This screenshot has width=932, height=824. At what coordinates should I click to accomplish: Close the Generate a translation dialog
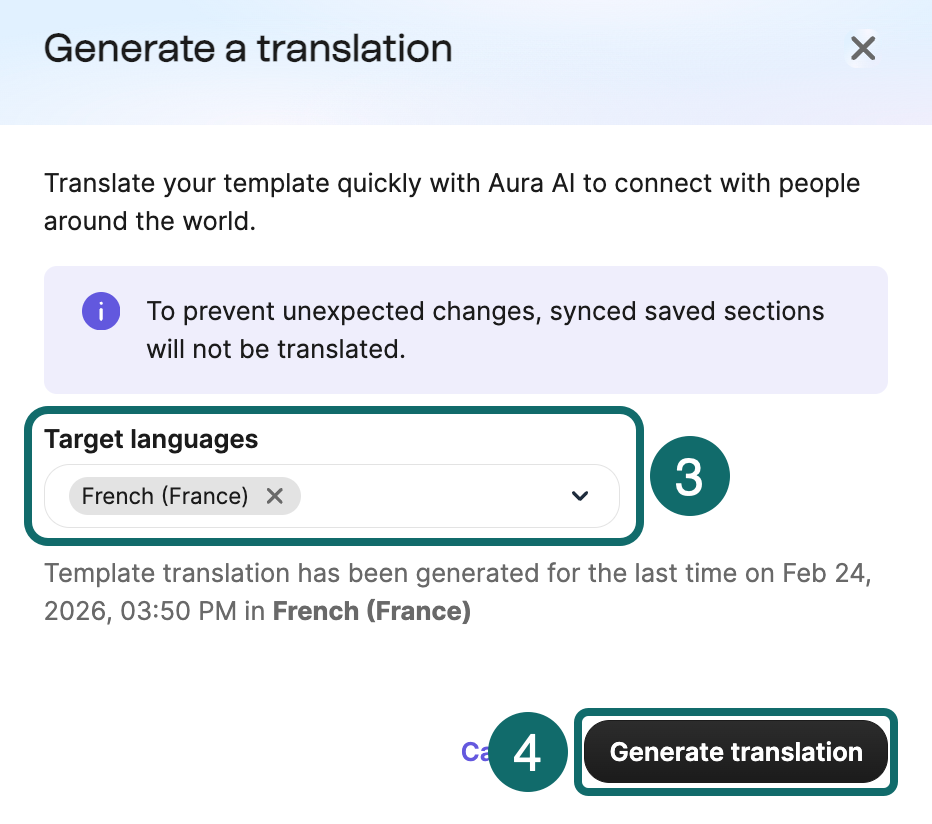tap(862, 48)
